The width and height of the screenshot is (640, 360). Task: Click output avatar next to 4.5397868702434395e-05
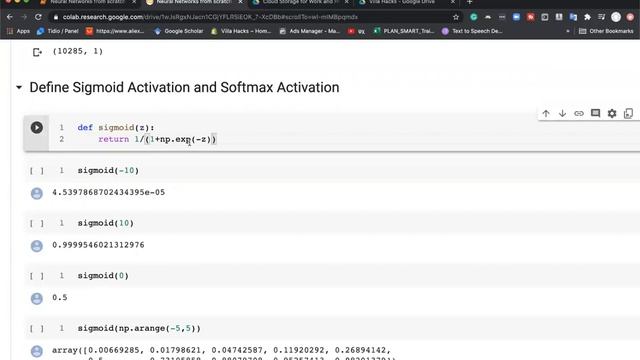[37, 193]
